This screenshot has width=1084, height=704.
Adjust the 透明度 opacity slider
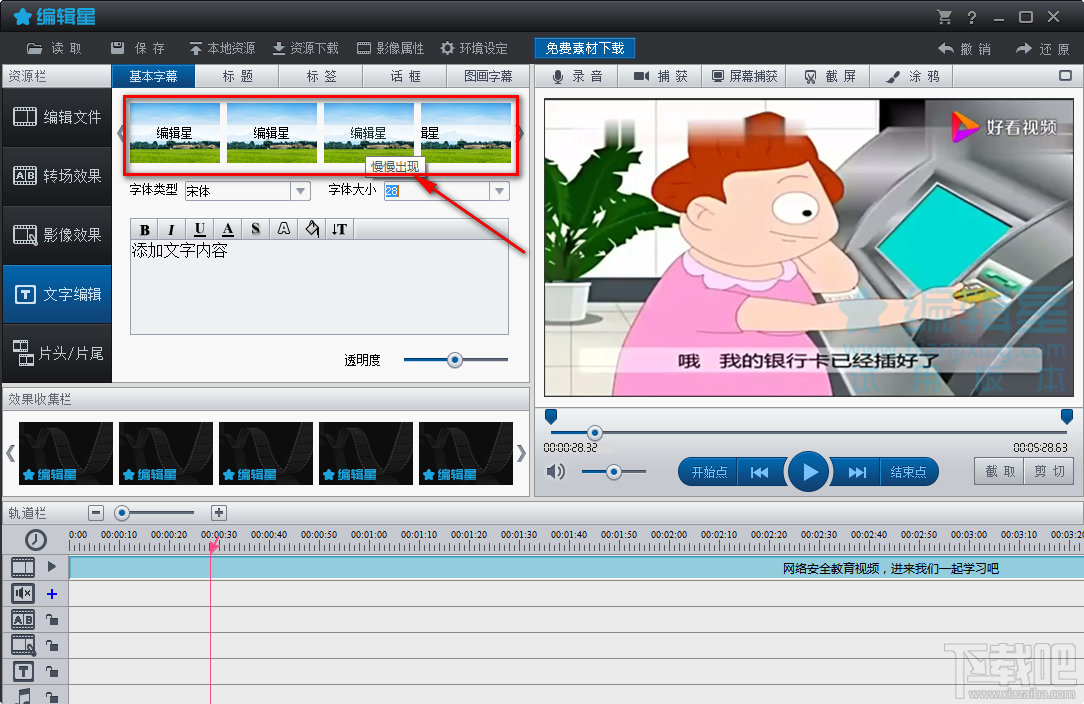point(455,360)
